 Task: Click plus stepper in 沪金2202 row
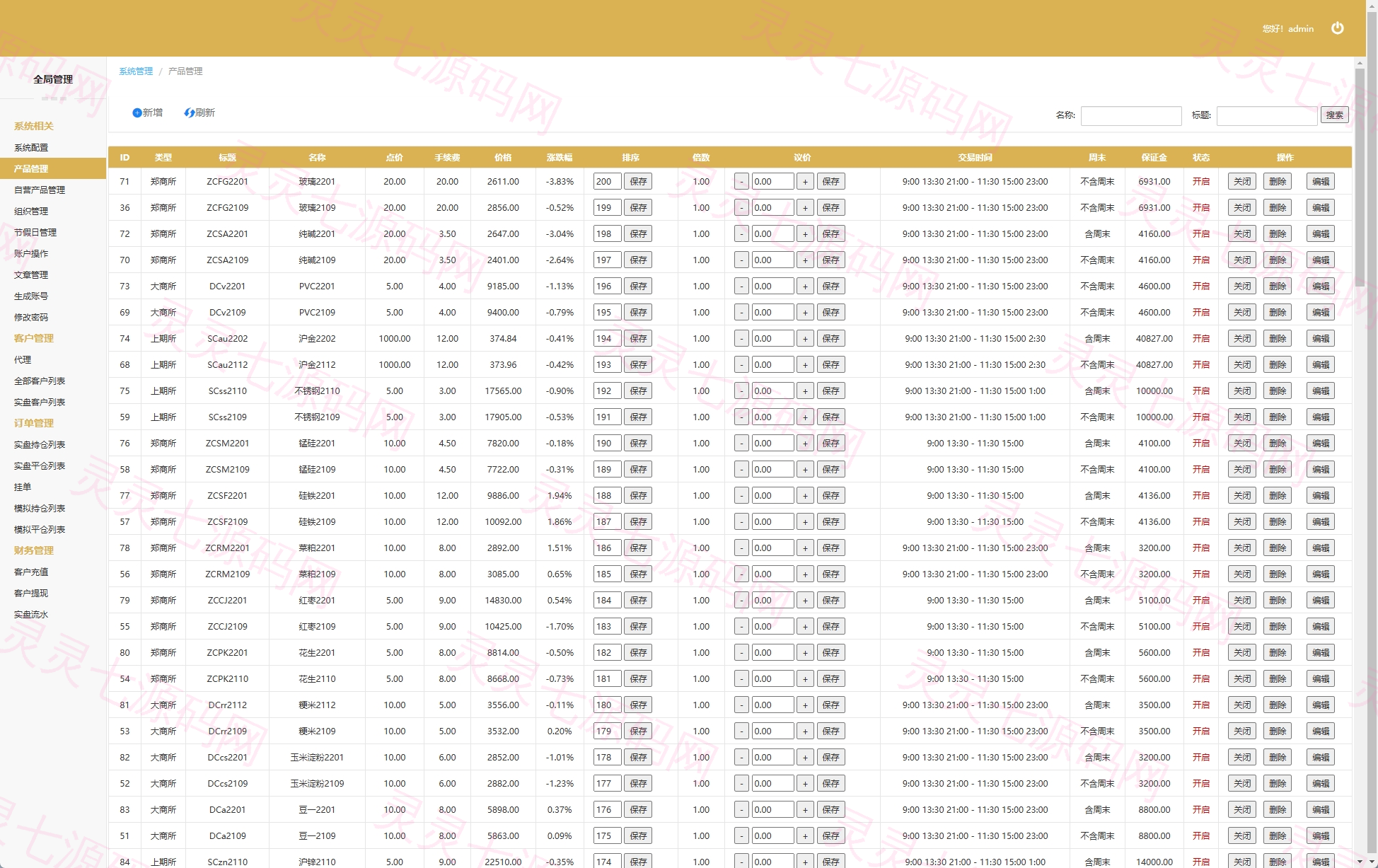pos(805,339)
